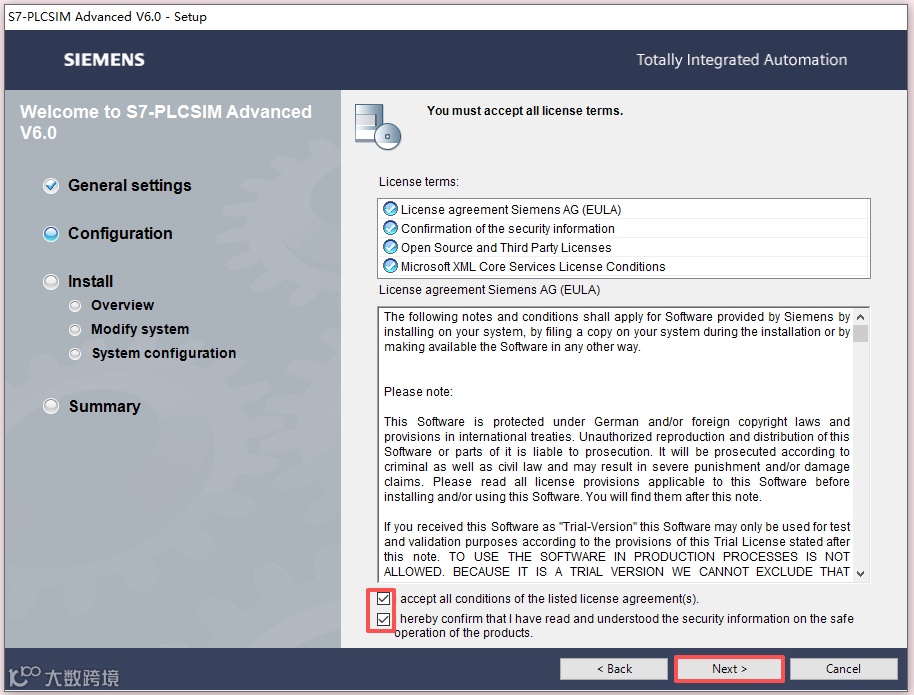Click the status icon beside Confirmation of the security information
The image size is (914, 695).
[390, 228]
